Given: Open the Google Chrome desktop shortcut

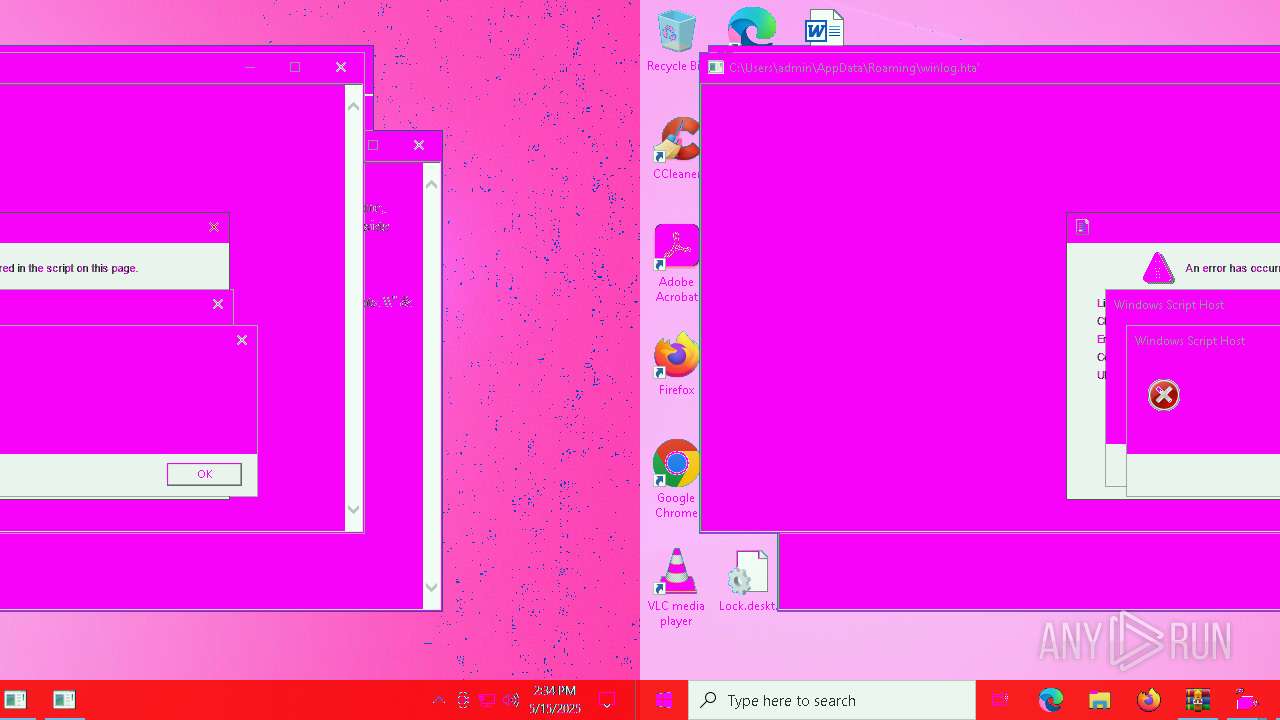Looking at the screenshot, I should point(676,480).
